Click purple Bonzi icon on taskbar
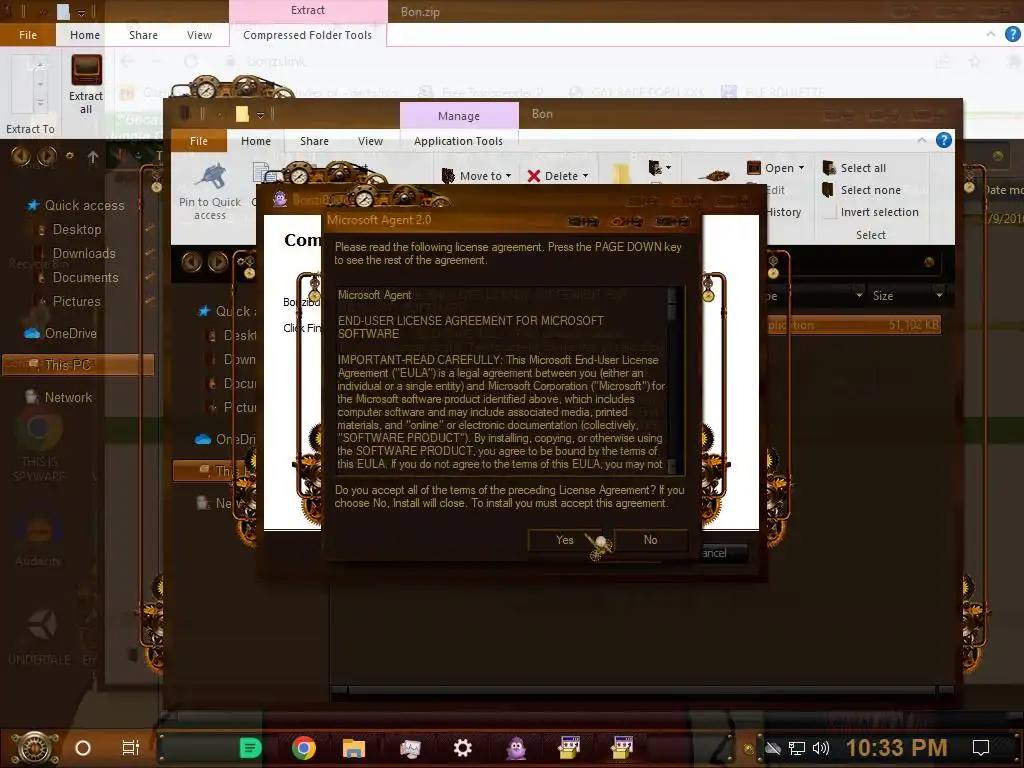 pyautogui.click(x=517, y=748)
